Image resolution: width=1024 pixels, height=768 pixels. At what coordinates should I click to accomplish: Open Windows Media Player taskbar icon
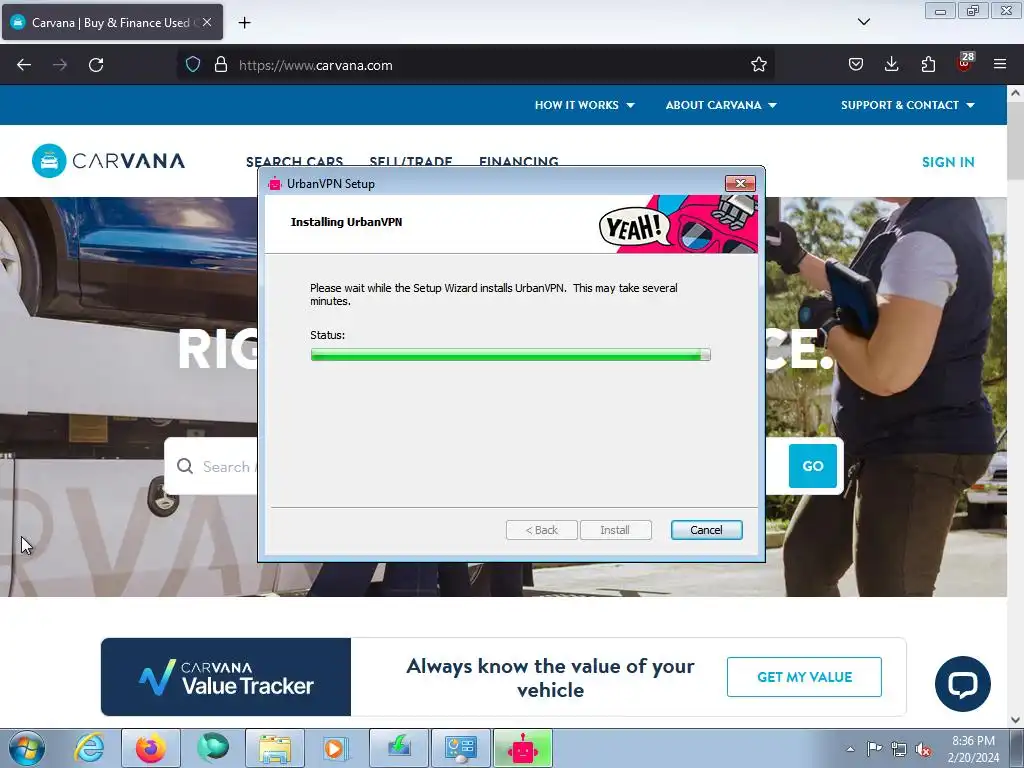pyautogui.click(x=337, y=748)
